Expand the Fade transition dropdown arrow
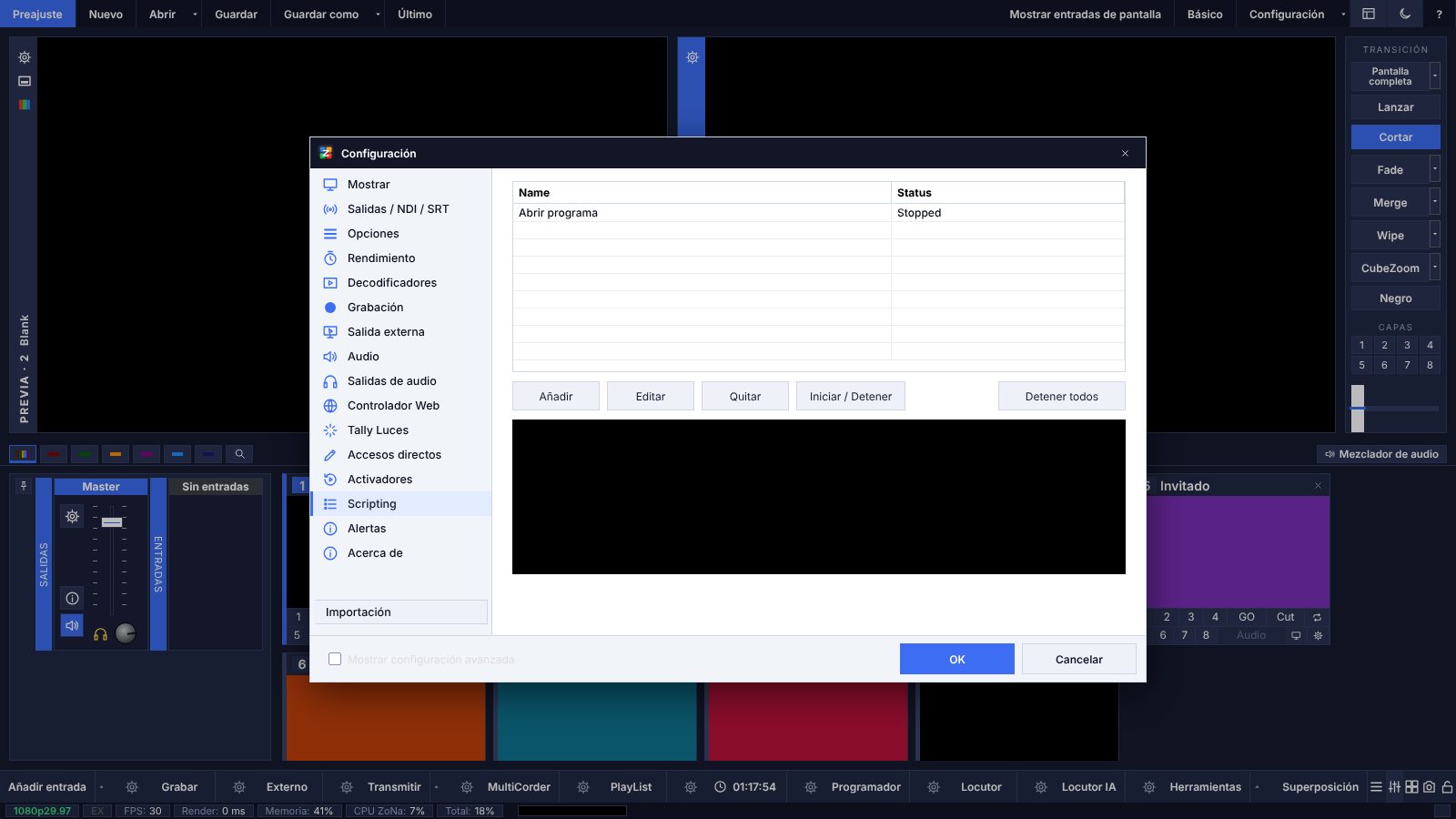The height and width of the screenshot is (819, 1456). (x=1435, y=169)
